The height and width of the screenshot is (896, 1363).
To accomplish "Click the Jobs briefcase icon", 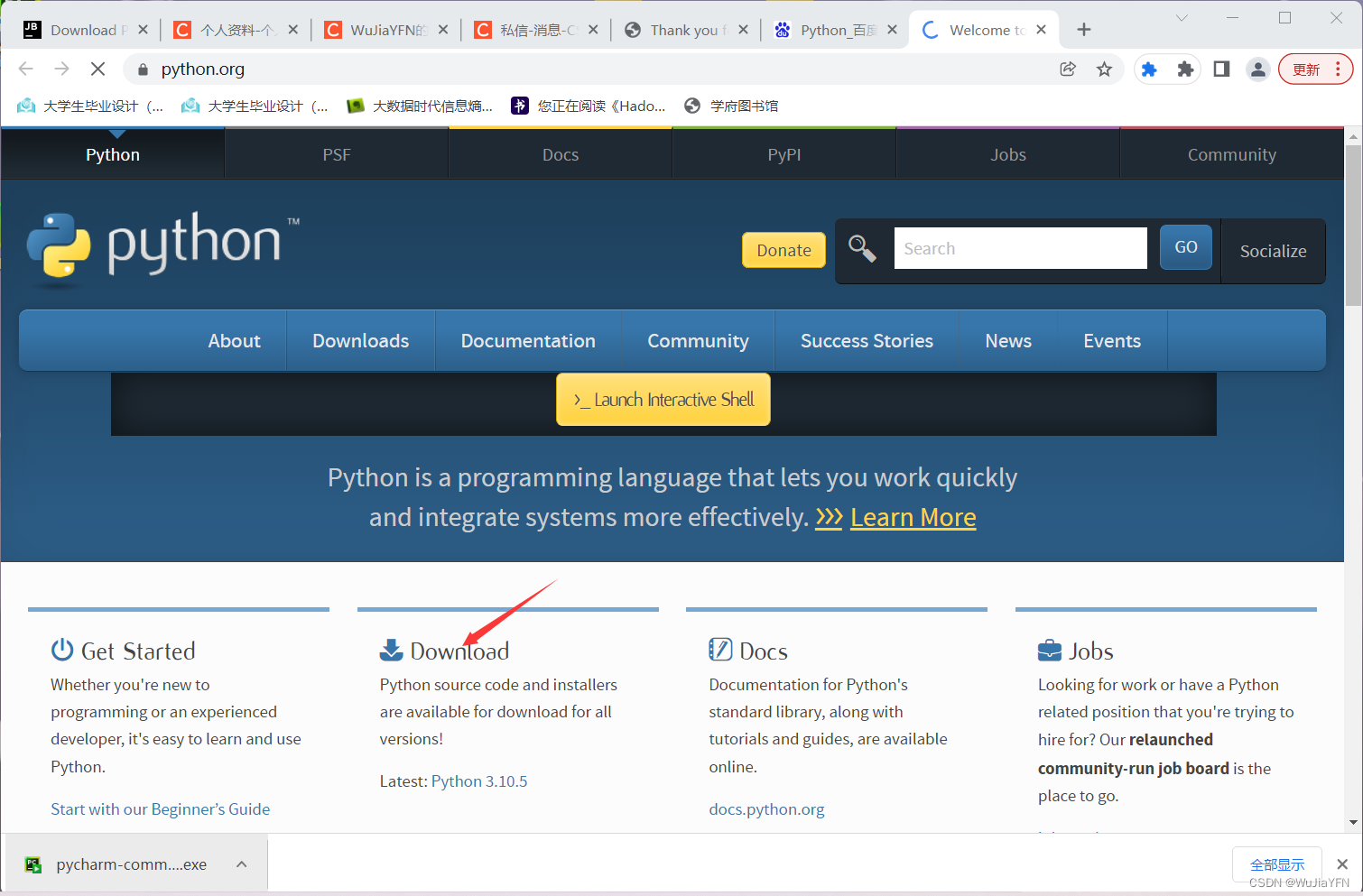I will (1050, 650).
